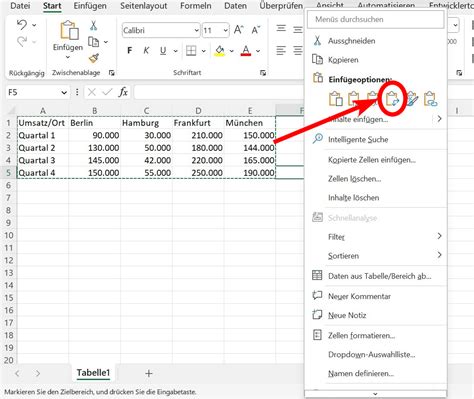The width and height of the screenshot is (474, 399).
Task: Open the Datei tab
Action: tap(20, 6)
